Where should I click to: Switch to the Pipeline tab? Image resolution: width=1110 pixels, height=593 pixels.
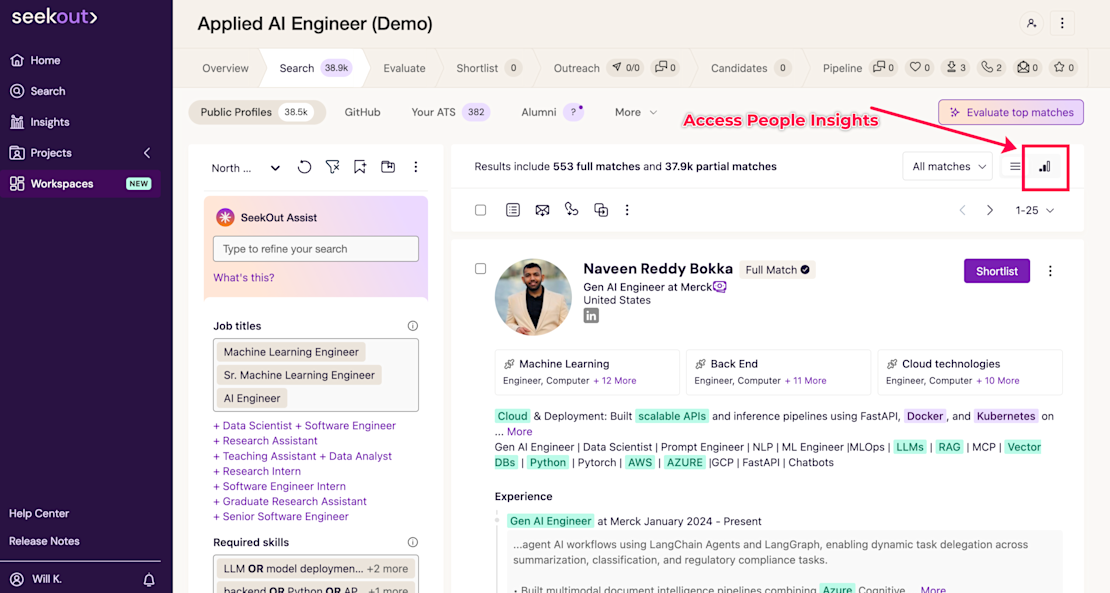[x=842, y=68]
